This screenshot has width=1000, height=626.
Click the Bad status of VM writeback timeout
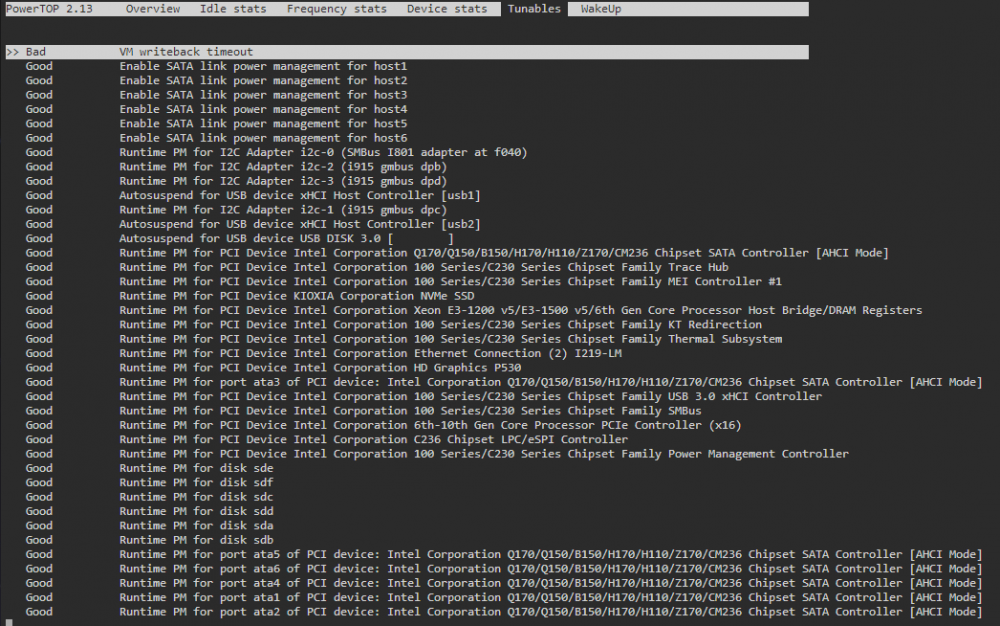(35, 52)
